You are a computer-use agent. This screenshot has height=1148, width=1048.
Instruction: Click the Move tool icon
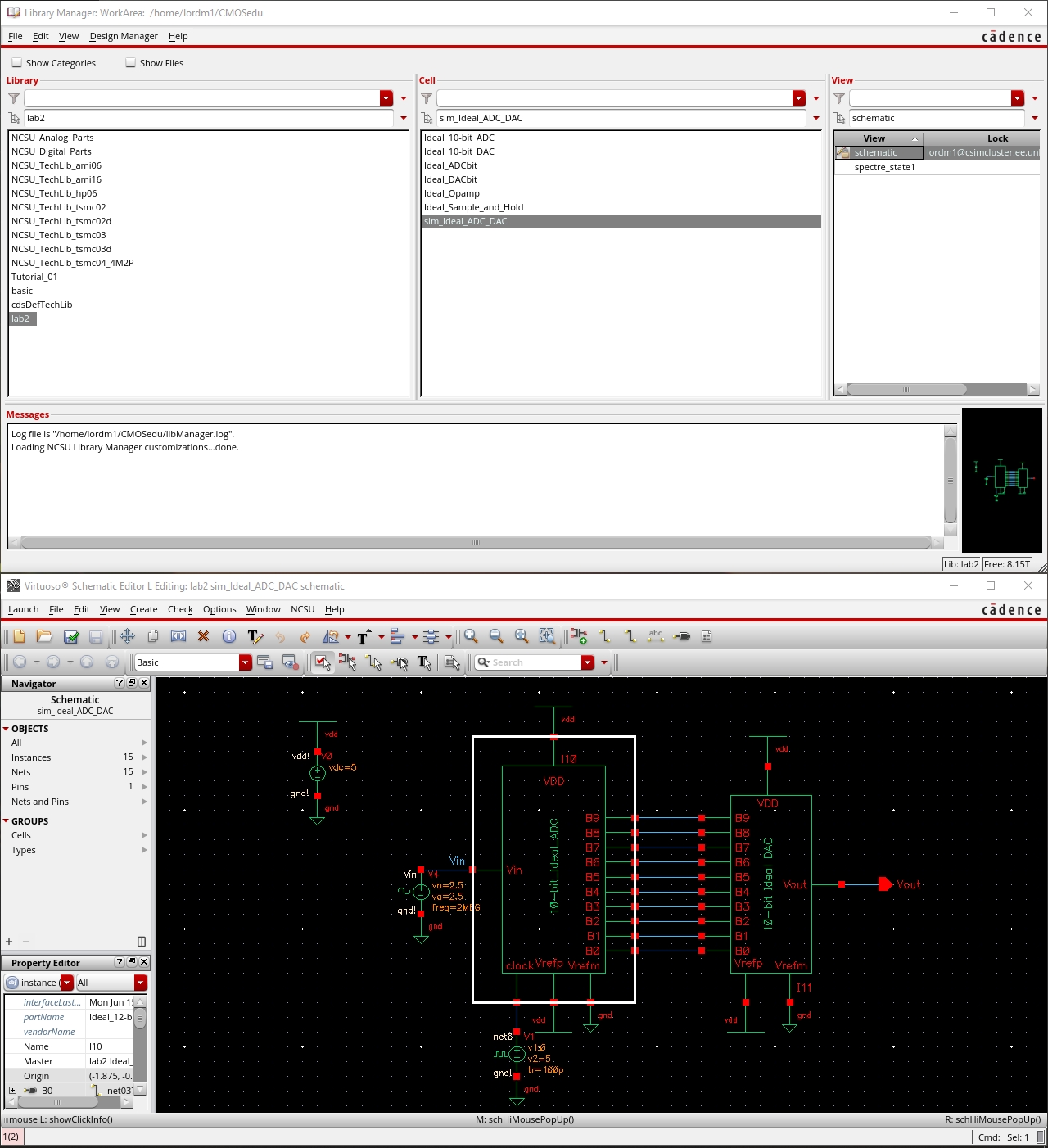128,636
